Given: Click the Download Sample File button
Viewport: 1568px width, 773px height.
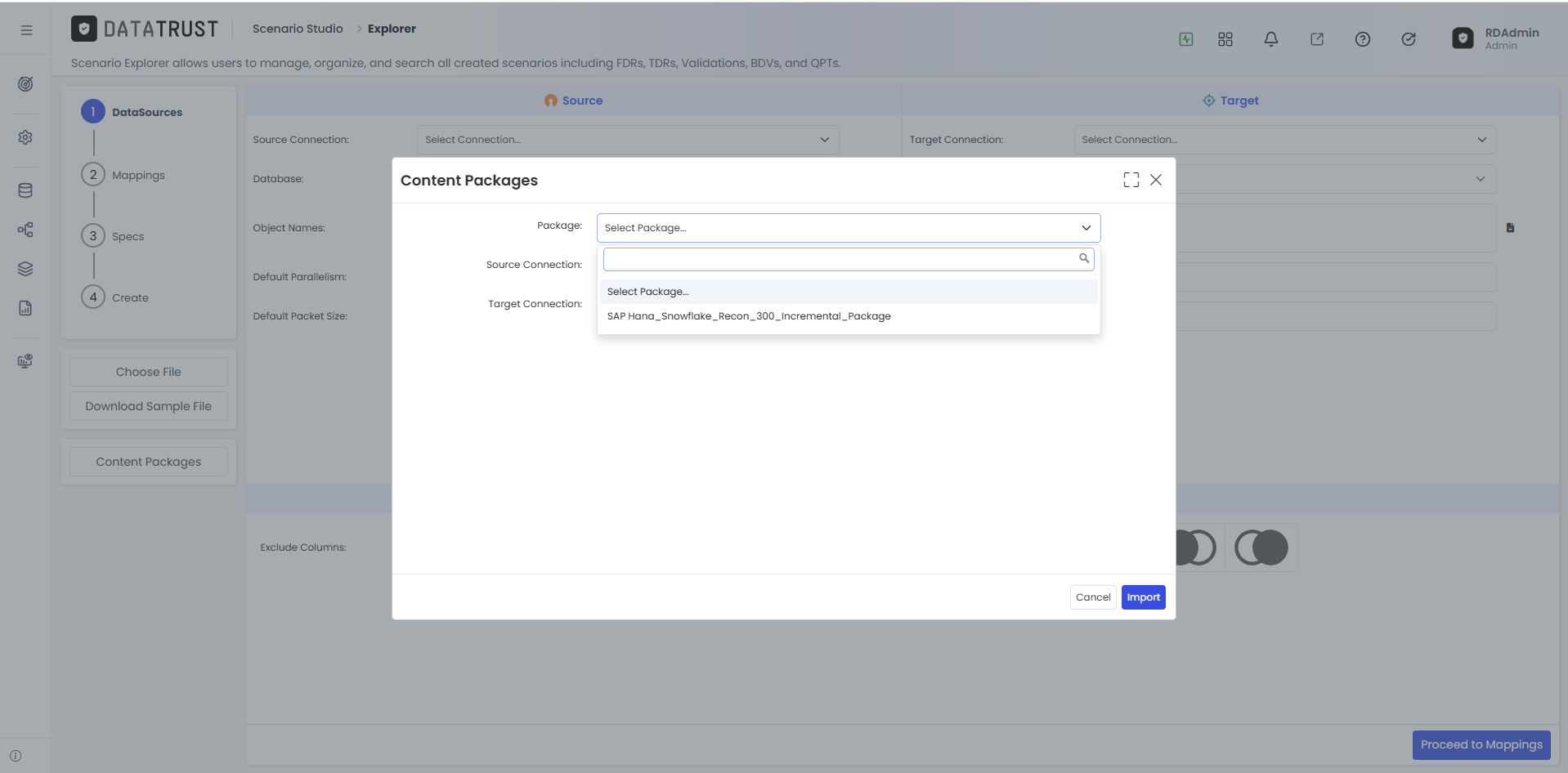Looking at the screenshot, I should 149,406.
